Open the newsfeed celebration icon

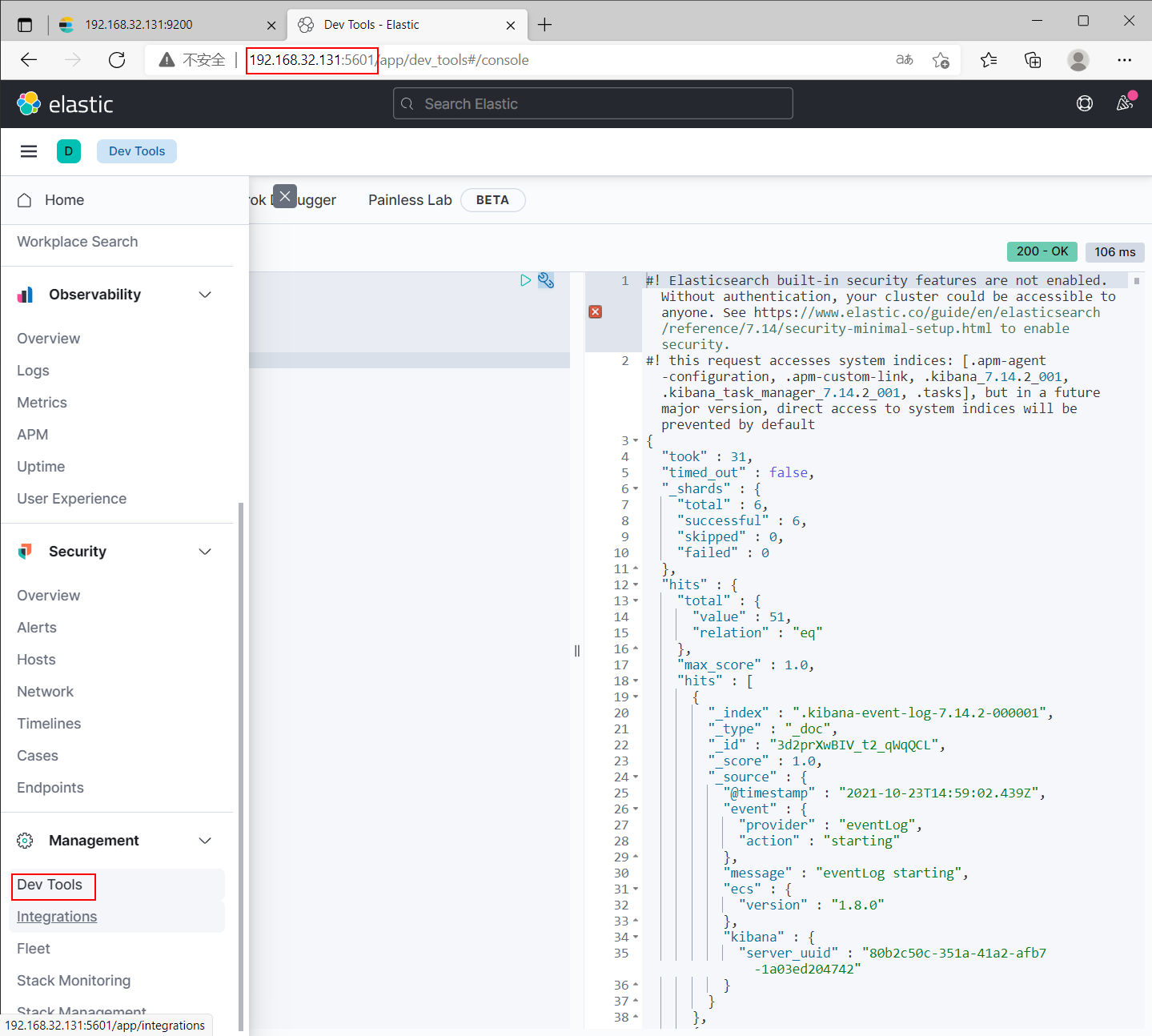coord(1125,103)
